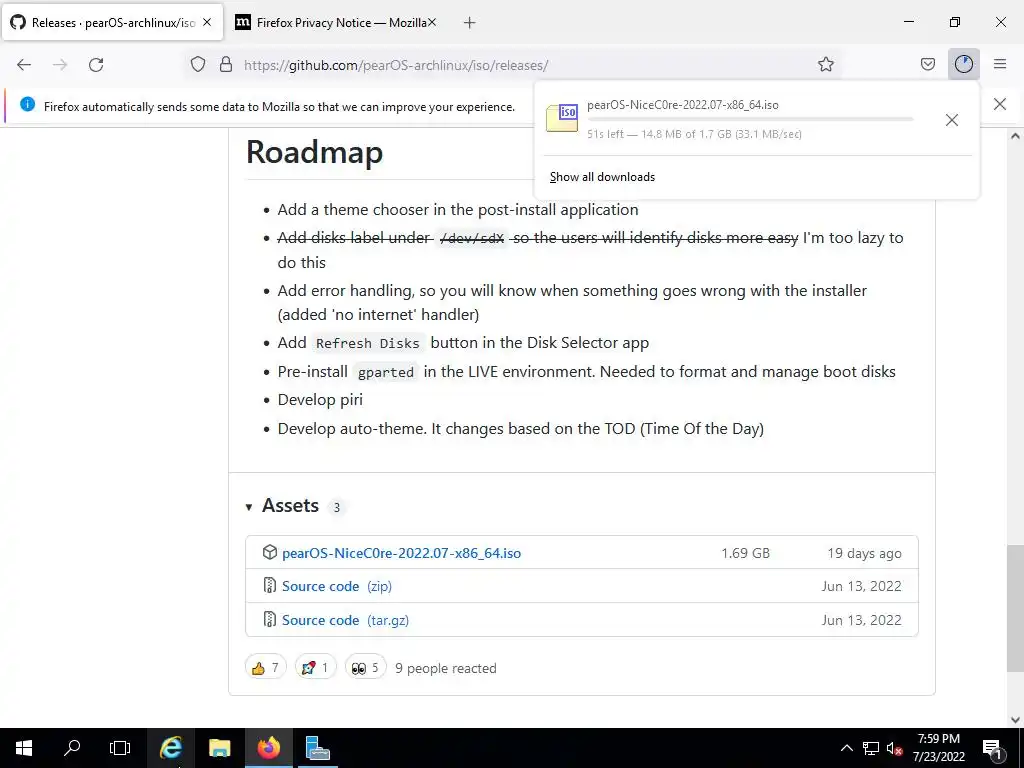Dismiss the Firefox data notification bar

coord(999,104)
